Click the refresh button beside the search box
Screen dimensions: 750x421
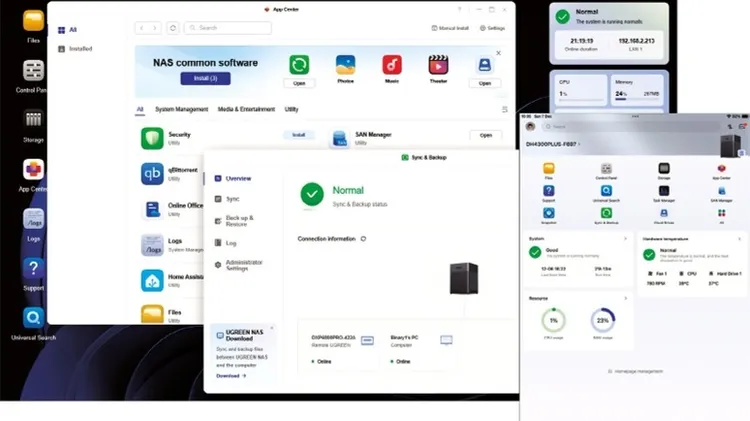(x=173, y=28)
